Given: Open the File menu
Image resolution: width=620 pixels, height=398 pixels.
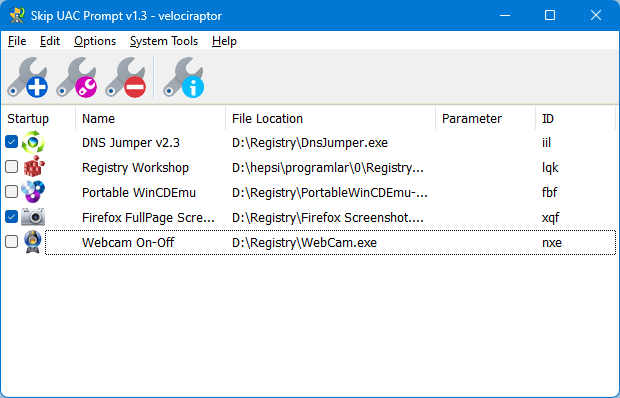Looking at the screenshot, I should click(17, 41).
